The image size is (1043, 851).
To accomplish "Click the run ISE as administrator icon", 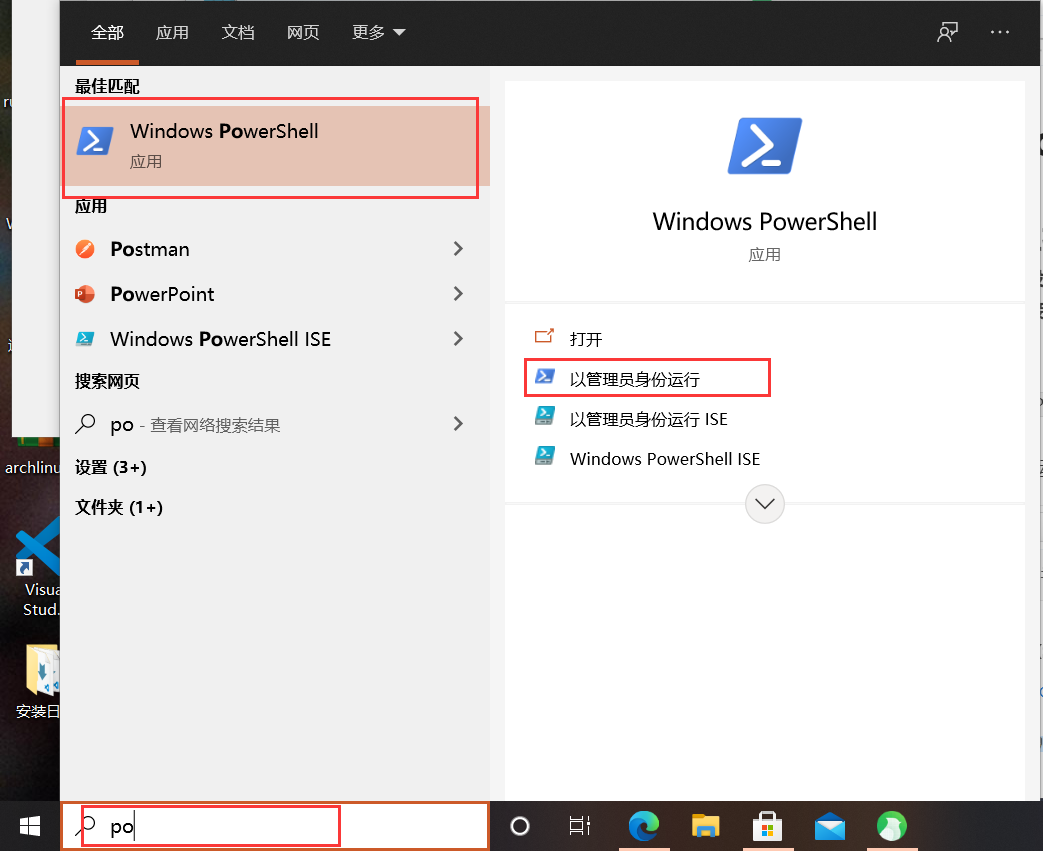I will pos(545,416).
